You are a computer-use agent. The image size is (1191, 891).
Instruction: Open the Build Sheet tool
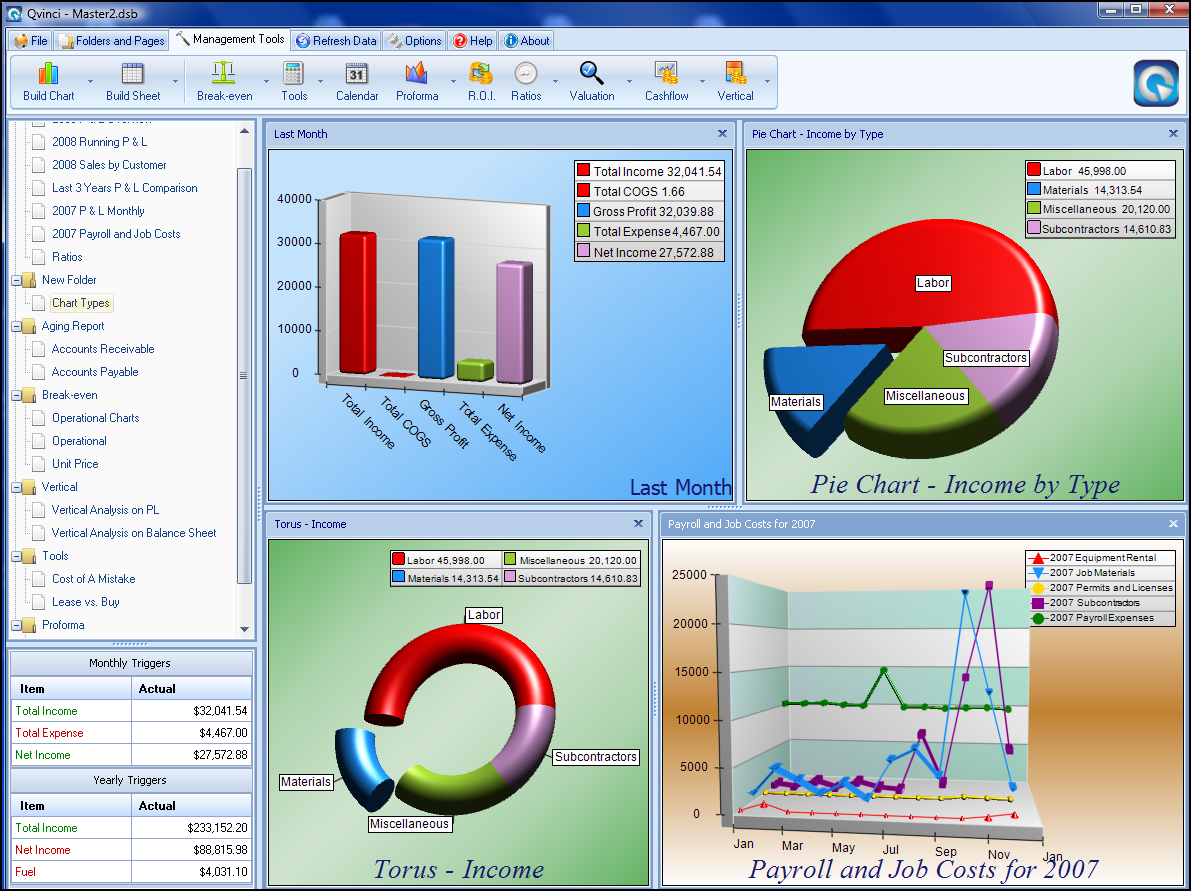pyautogui.click(x=133, y=82)
